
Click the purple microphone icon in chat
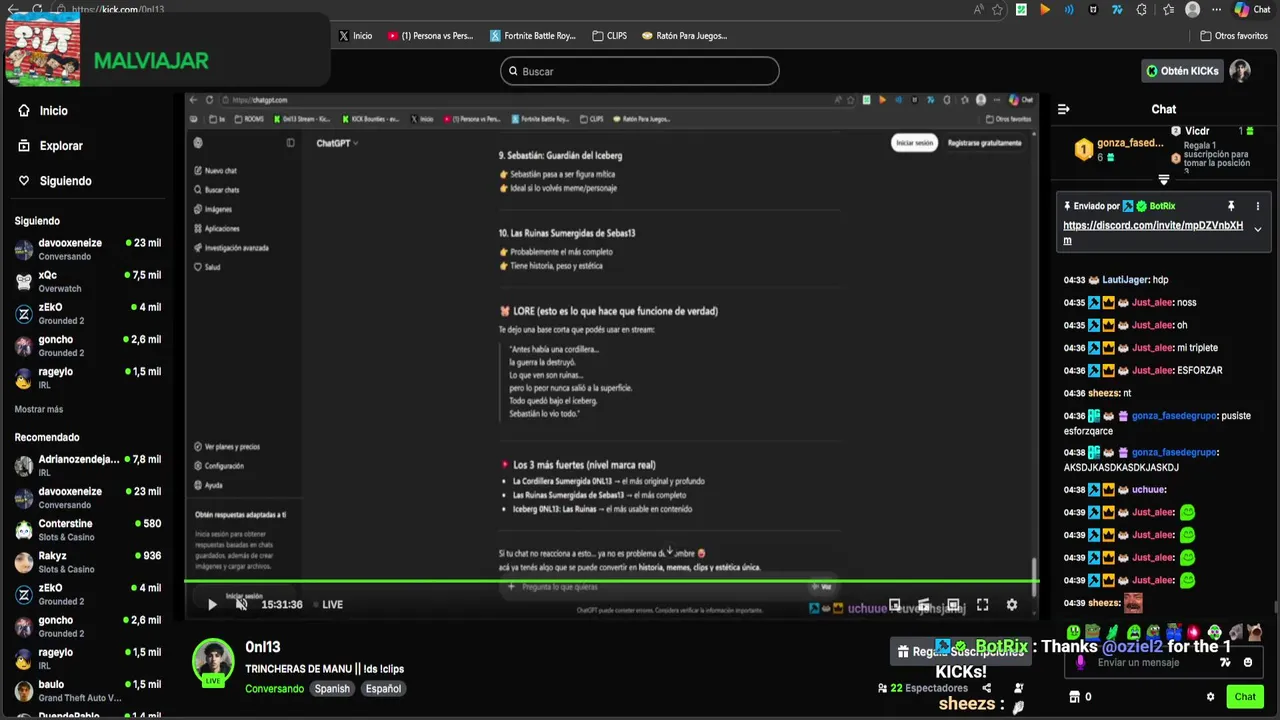(1080, 662)
